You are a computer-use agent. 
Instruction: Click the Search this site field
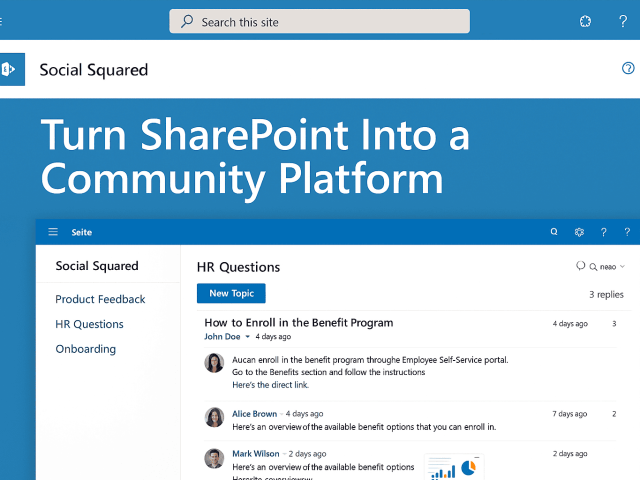(x=319, y=21)
